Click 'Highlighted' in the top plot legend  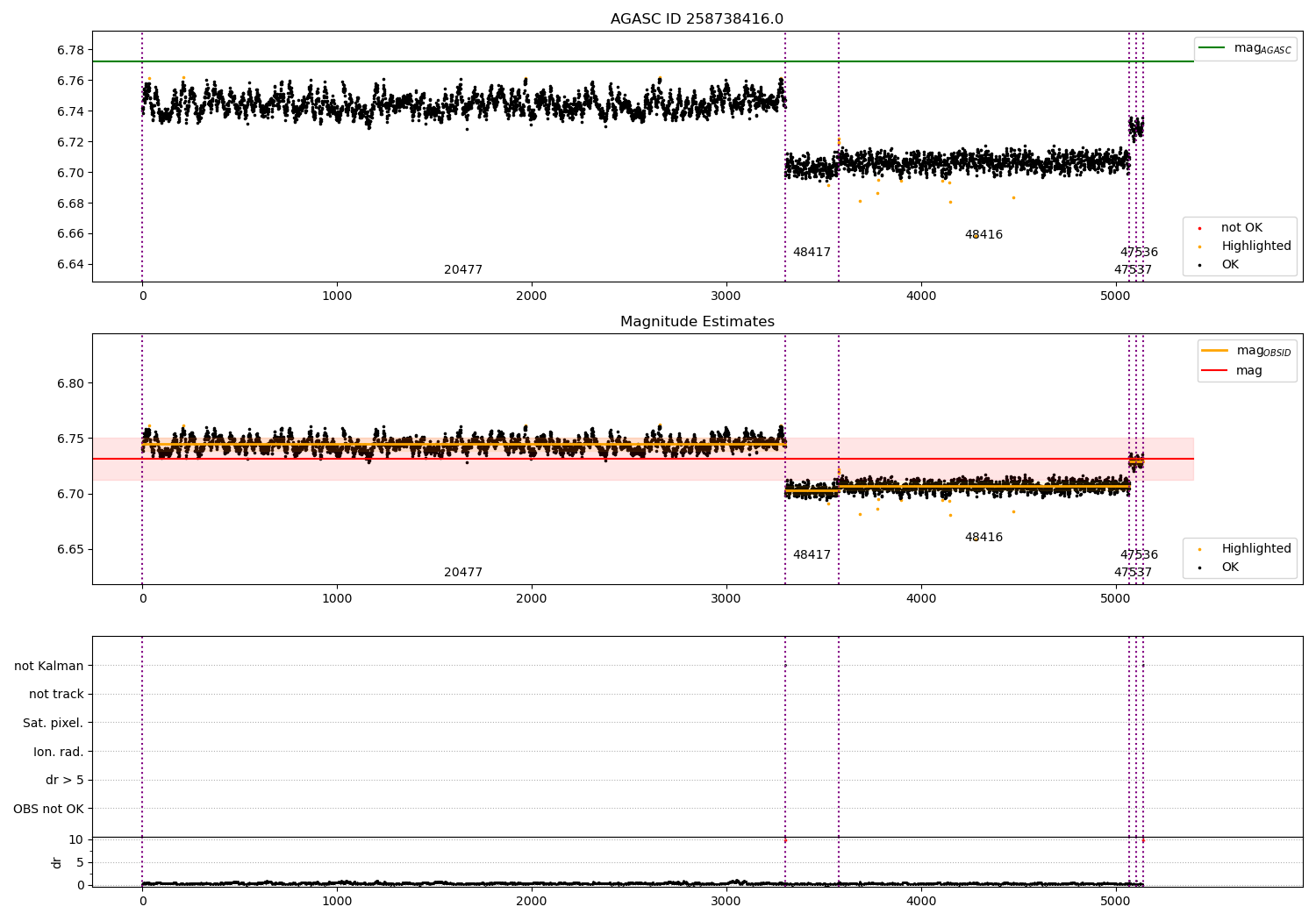(1256, 246)
